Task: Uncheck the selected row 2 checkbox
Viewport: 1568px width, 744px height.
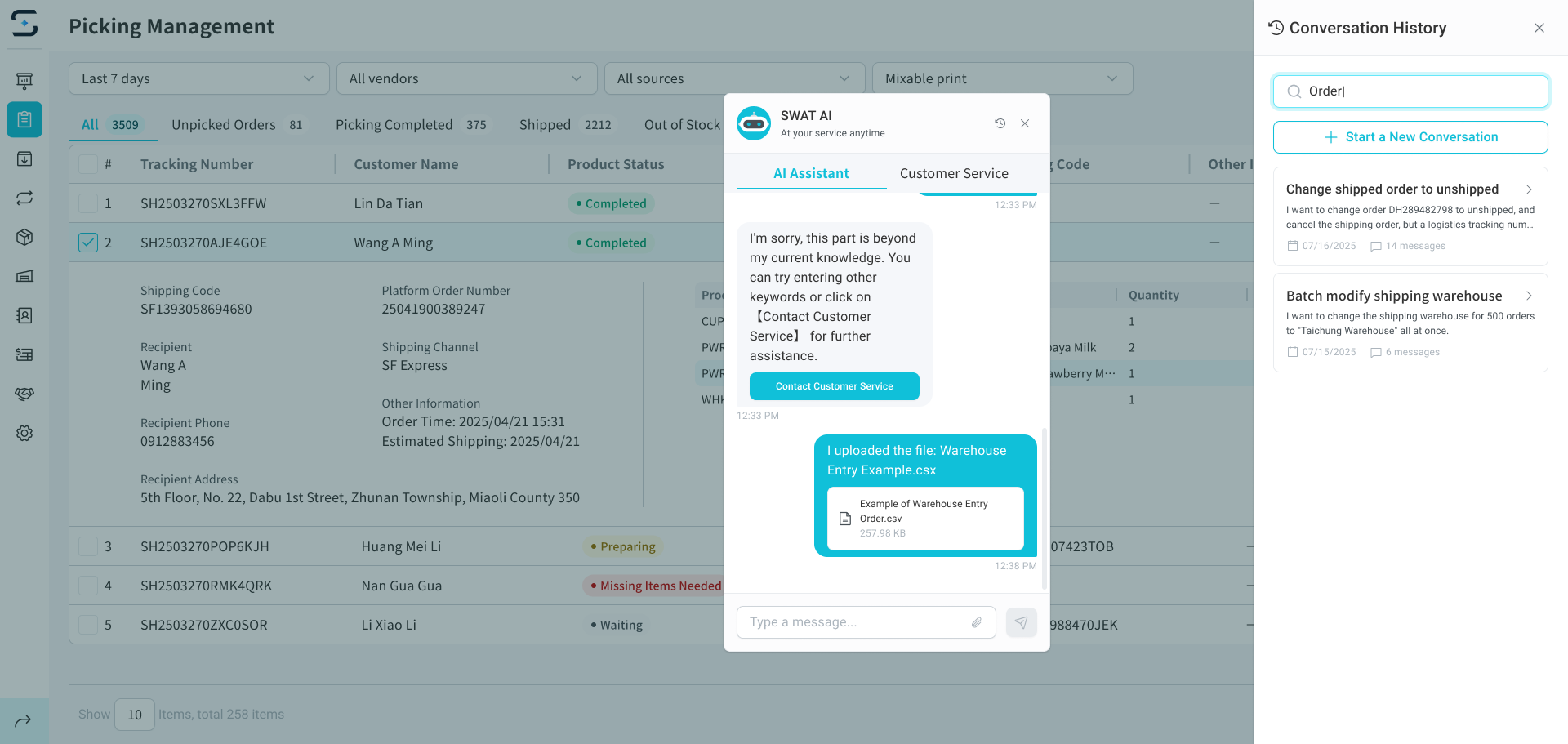Action: [x=88, y=243]
